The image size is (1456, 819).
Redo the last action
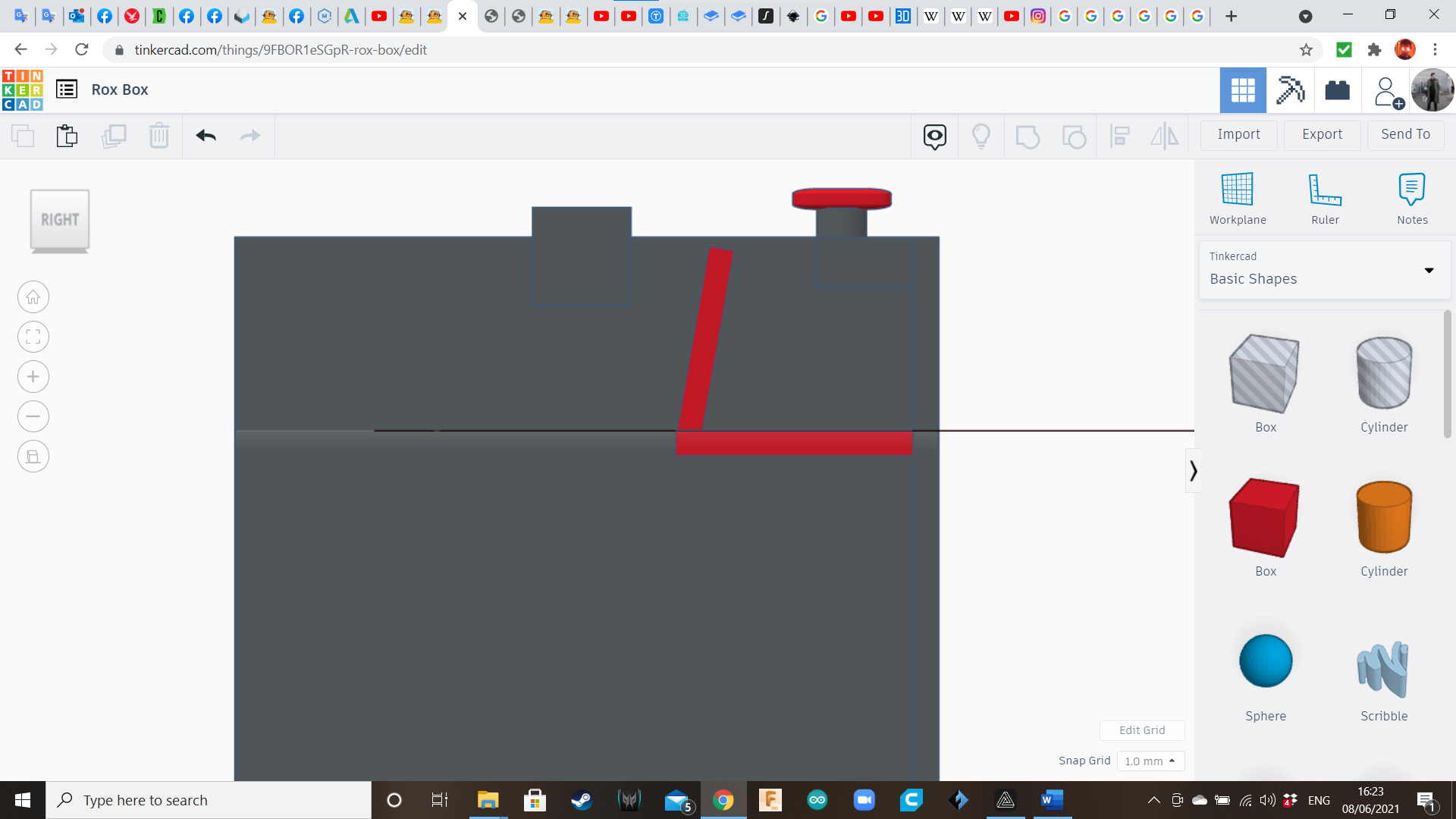tap(250, 136)
